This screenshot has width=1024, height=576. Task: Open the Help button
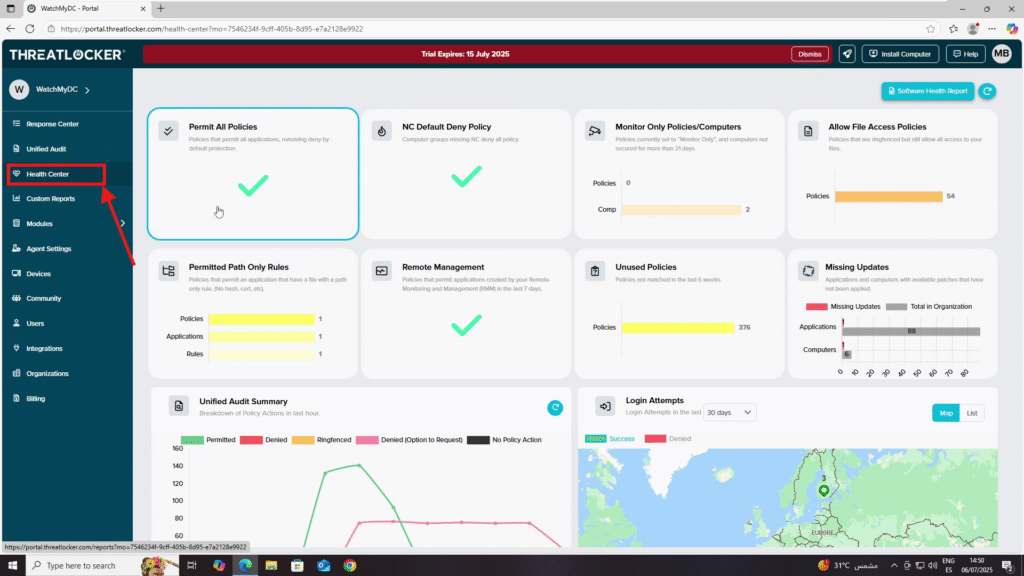965,54
